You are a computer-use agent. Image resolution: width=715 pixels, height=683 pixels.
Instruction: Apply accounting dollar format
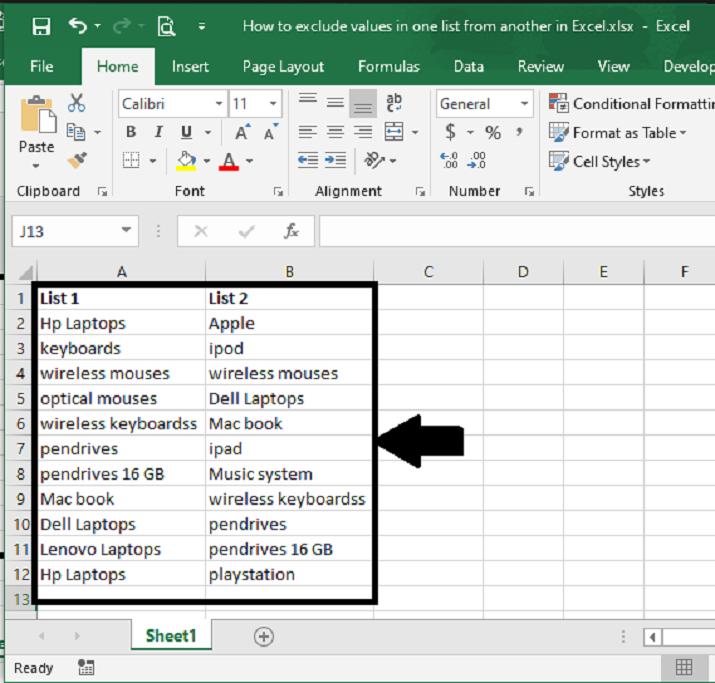(450, 132)
